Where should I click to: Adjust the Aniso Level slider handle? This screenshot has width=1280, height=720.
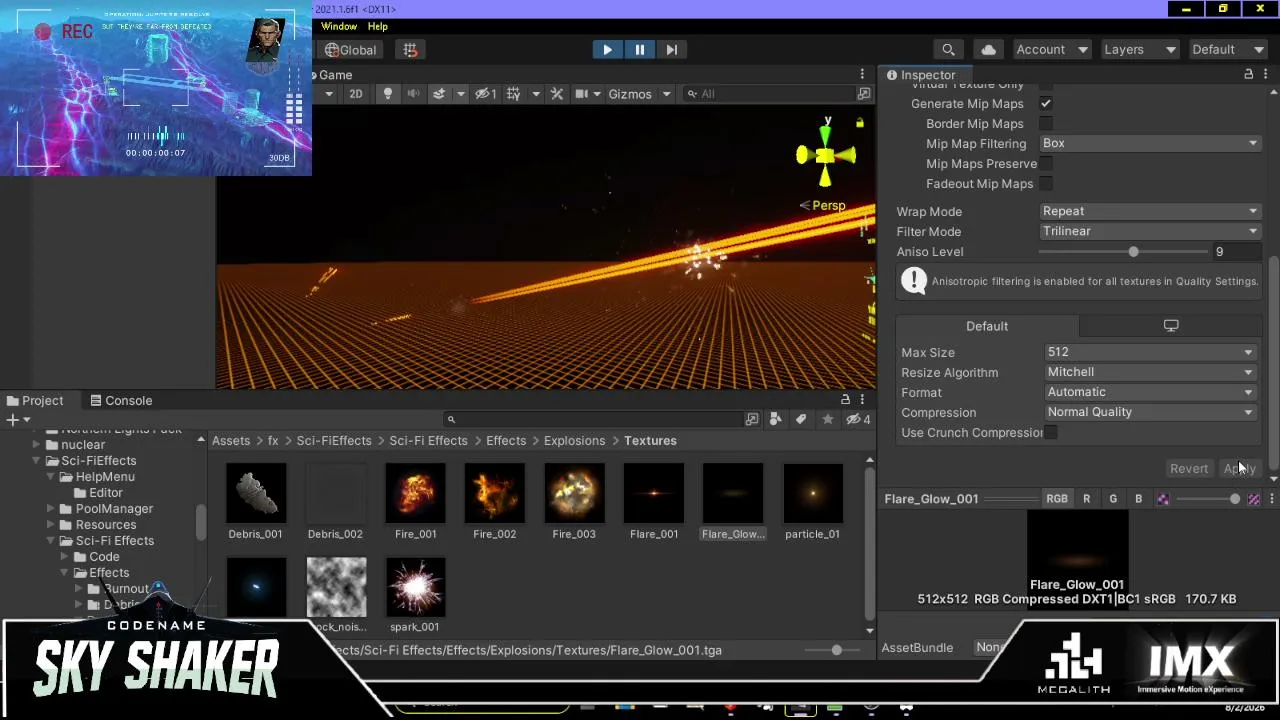point(1133,252)
